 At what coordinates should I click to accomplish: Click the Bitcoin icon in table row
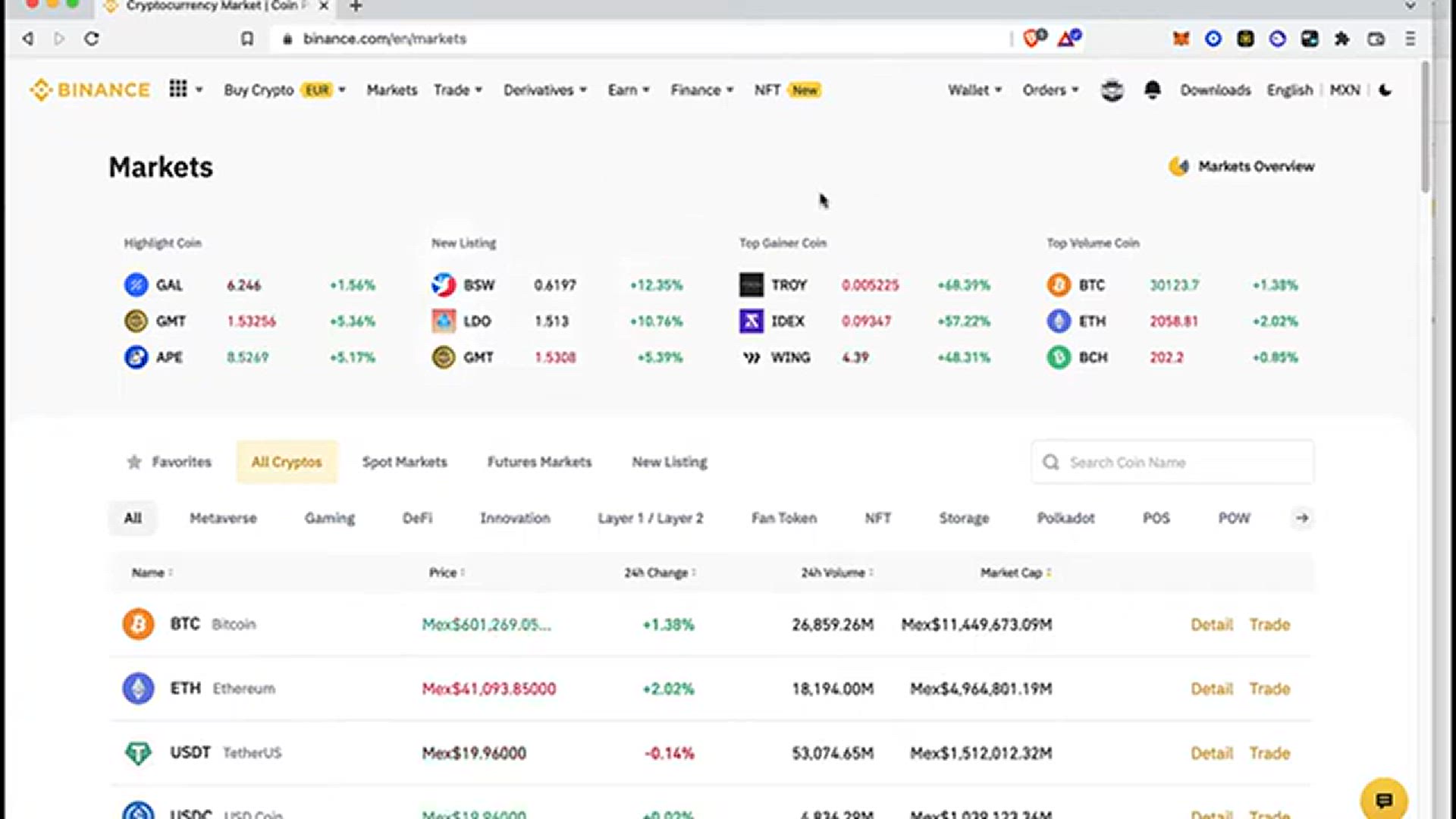coord(138,624)
